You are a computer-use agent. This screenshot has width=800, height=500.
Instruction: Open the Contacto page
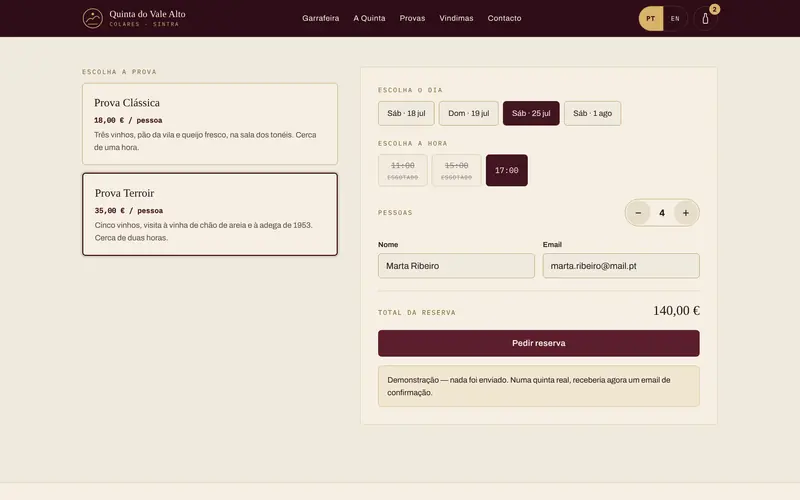504,18
